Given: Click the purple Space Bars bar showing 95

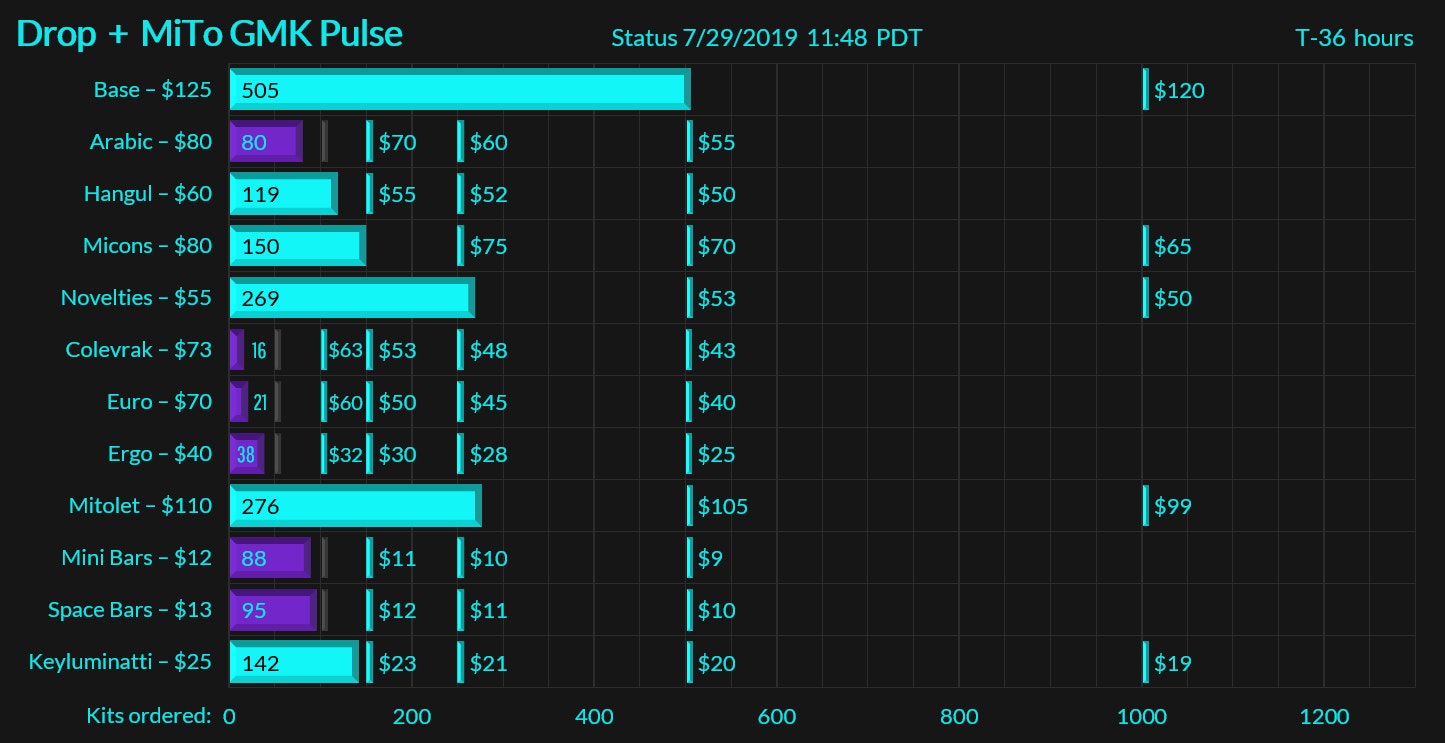Looking at the screenshot, I should 273,610.
